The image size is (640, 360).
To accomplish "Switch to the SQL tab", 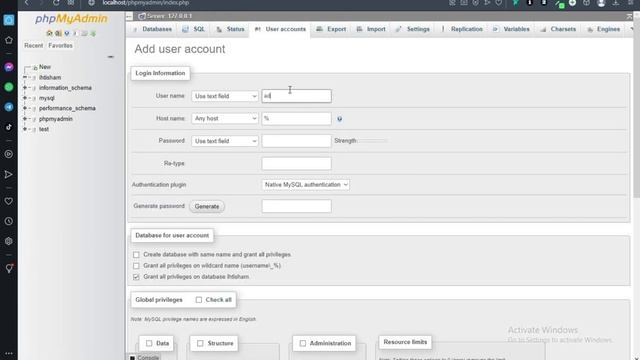I will click(194, 29).
